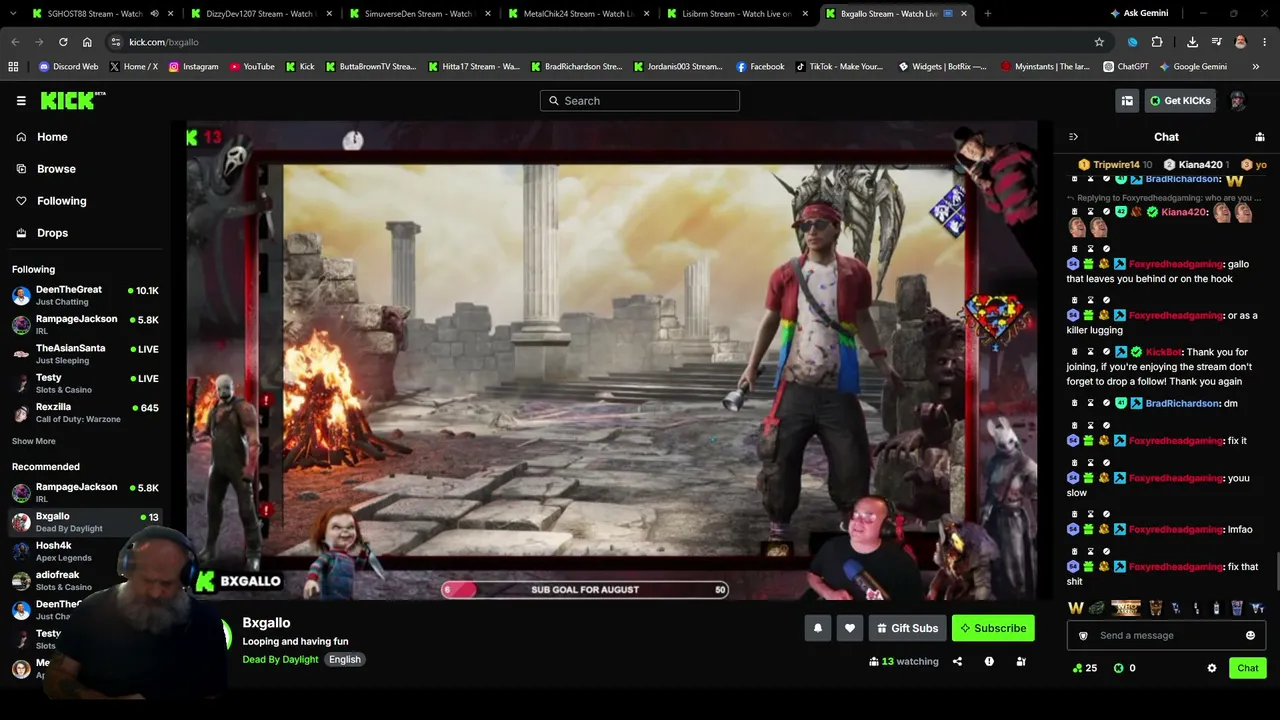
Task: Show more followed channels
Action: pos(34,441)
